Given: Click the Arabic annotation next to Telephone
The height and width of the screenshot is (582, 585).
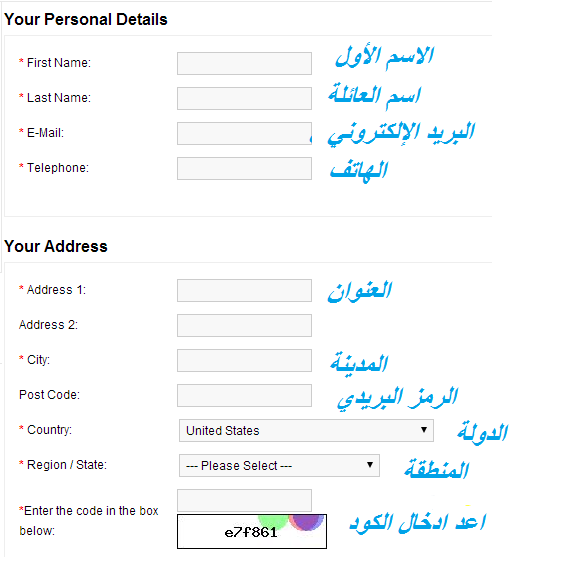Looking at the screenshot, I should (x=359, y=171).
